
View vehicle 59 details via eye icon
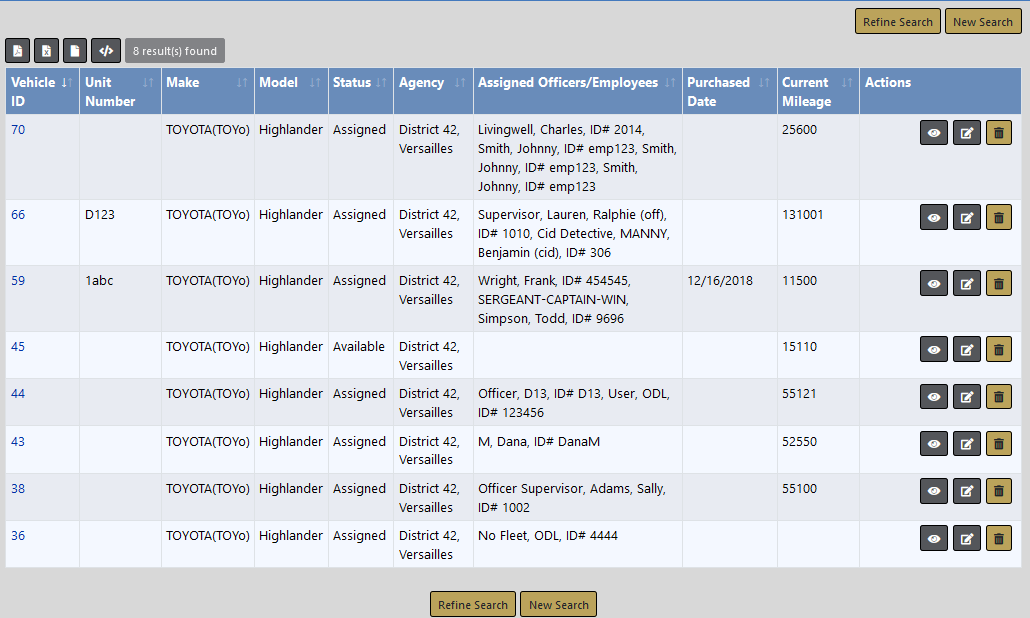point(934,283)
